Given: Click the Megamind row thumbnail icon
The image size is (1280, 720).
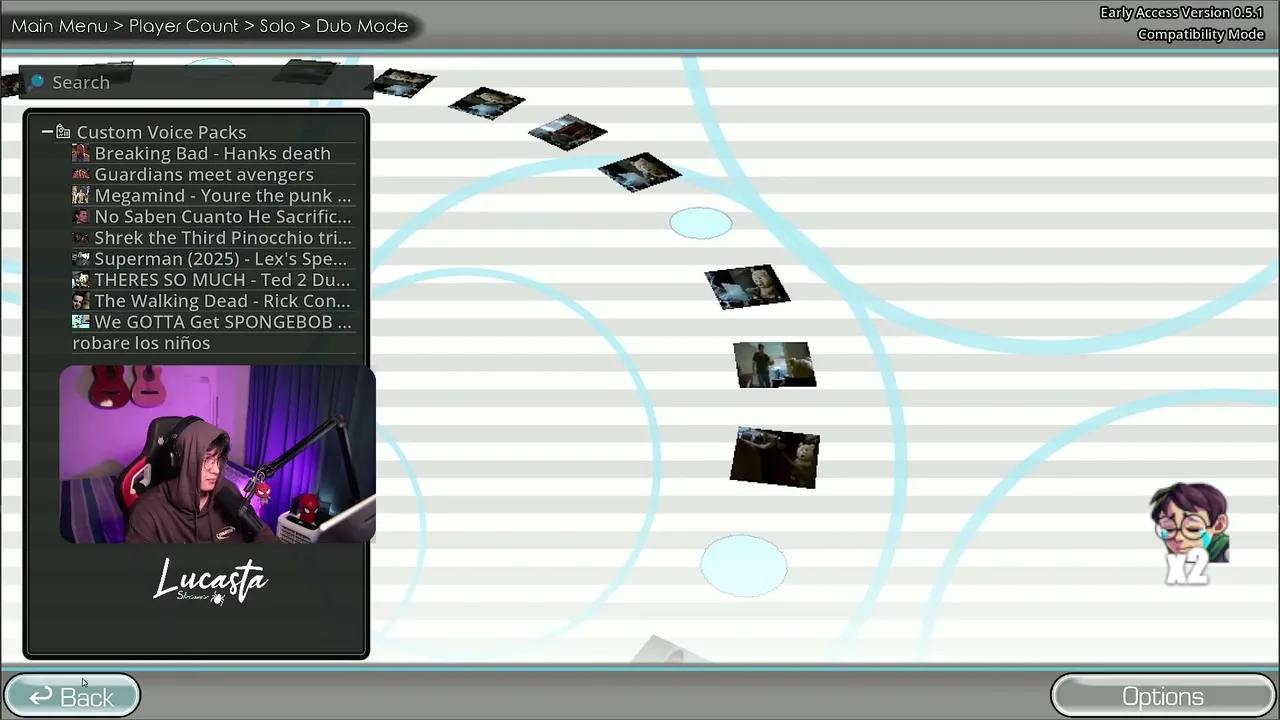Looking at the screenshot, I should point(81,195).
